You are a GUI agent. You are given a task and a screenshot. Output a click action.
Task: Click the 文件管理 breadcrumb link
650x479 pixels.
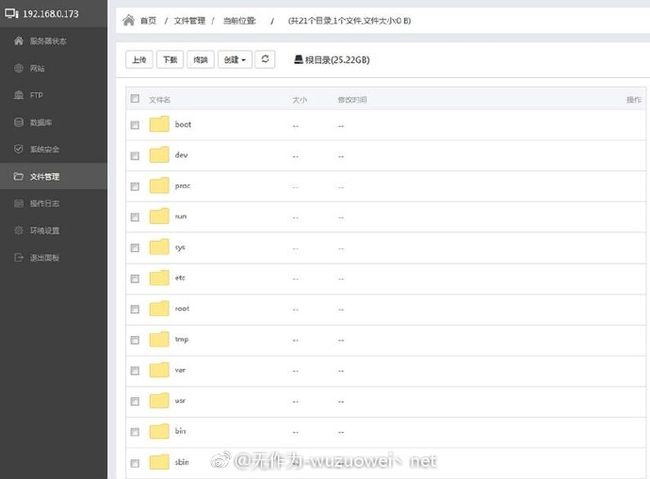(189, 21)
